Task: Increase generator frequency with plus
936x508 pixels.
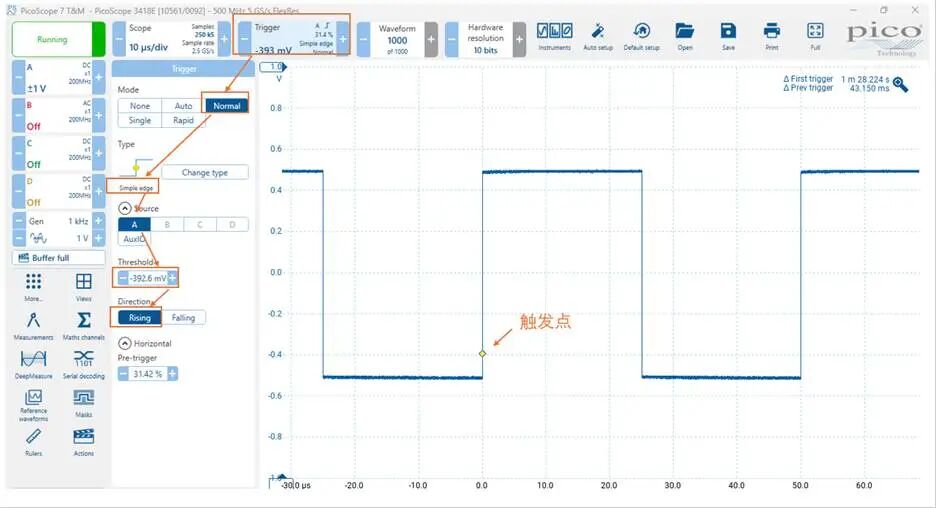Action: pos(98,221)
